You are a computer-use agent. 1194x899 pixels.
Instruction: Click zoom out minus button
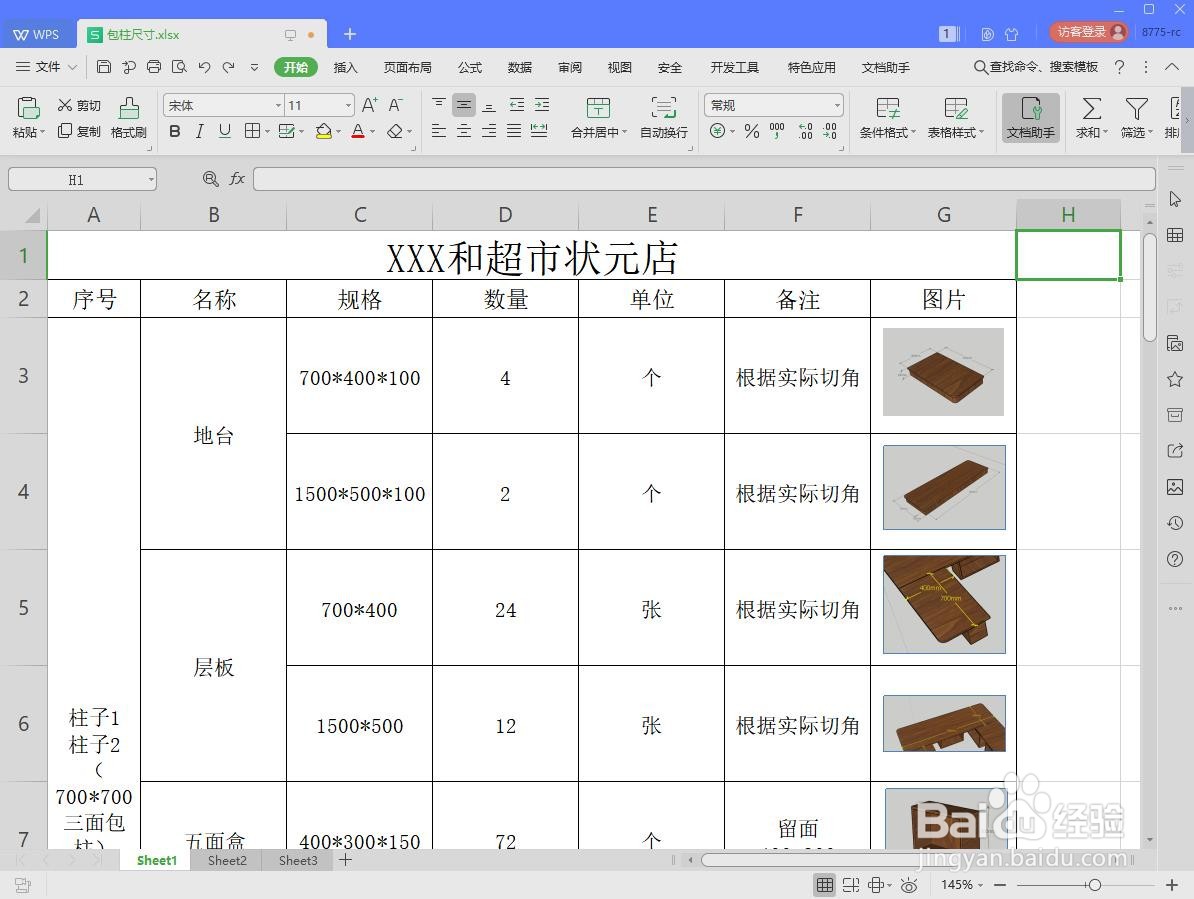point(1001,885)
